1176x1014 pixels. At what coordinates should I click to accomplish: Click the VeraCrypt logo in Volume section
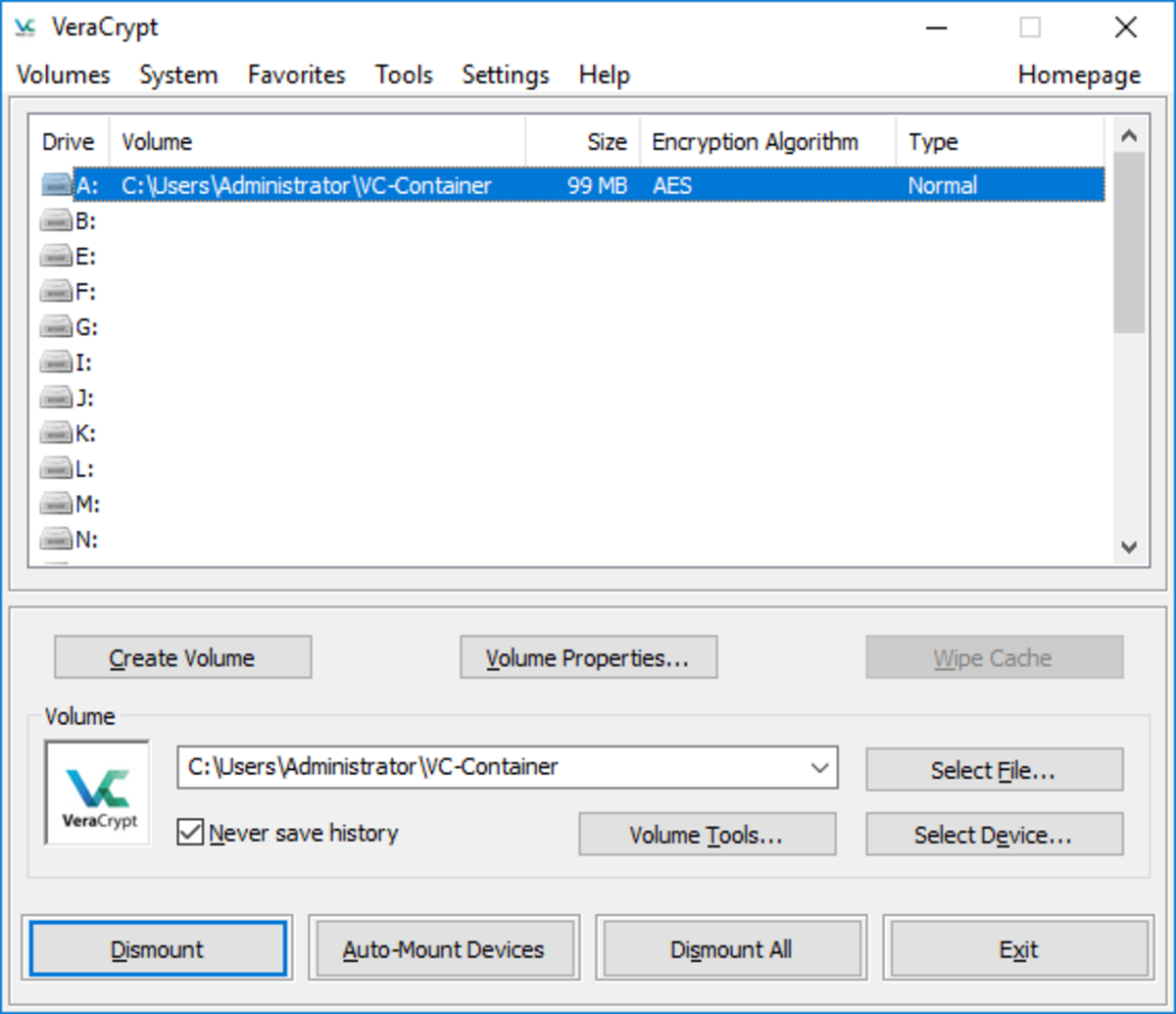point(97,793)
